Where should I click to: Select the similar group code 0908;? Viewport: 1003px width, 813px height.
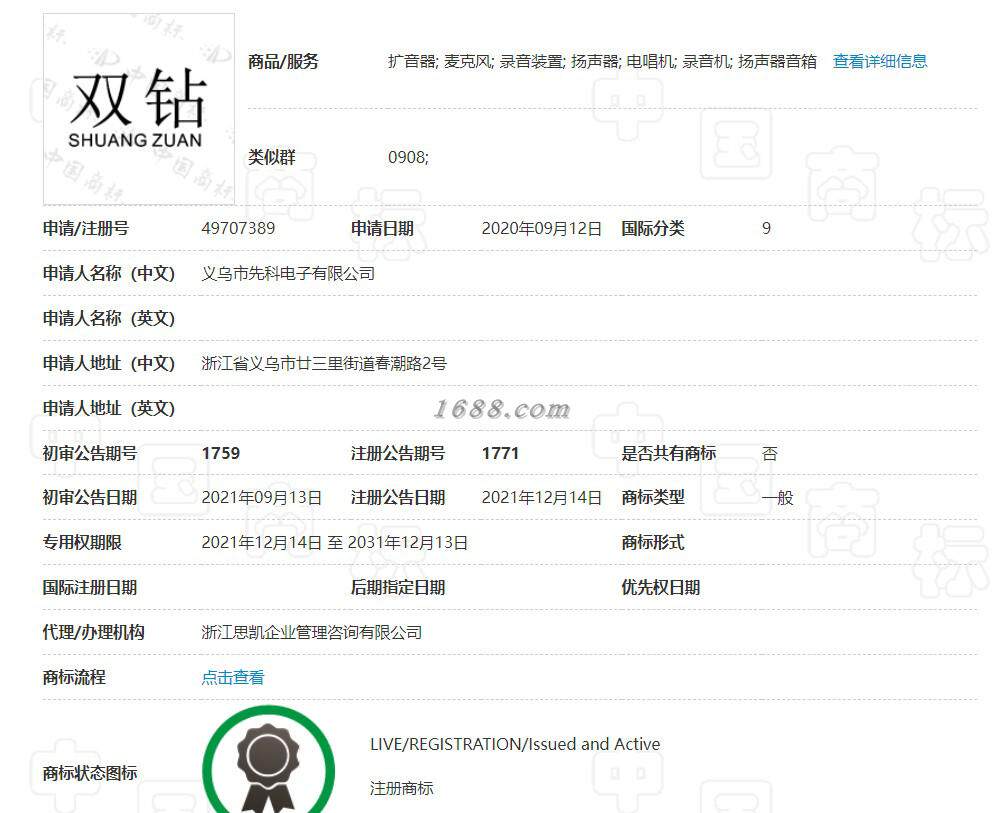(408, 157)
